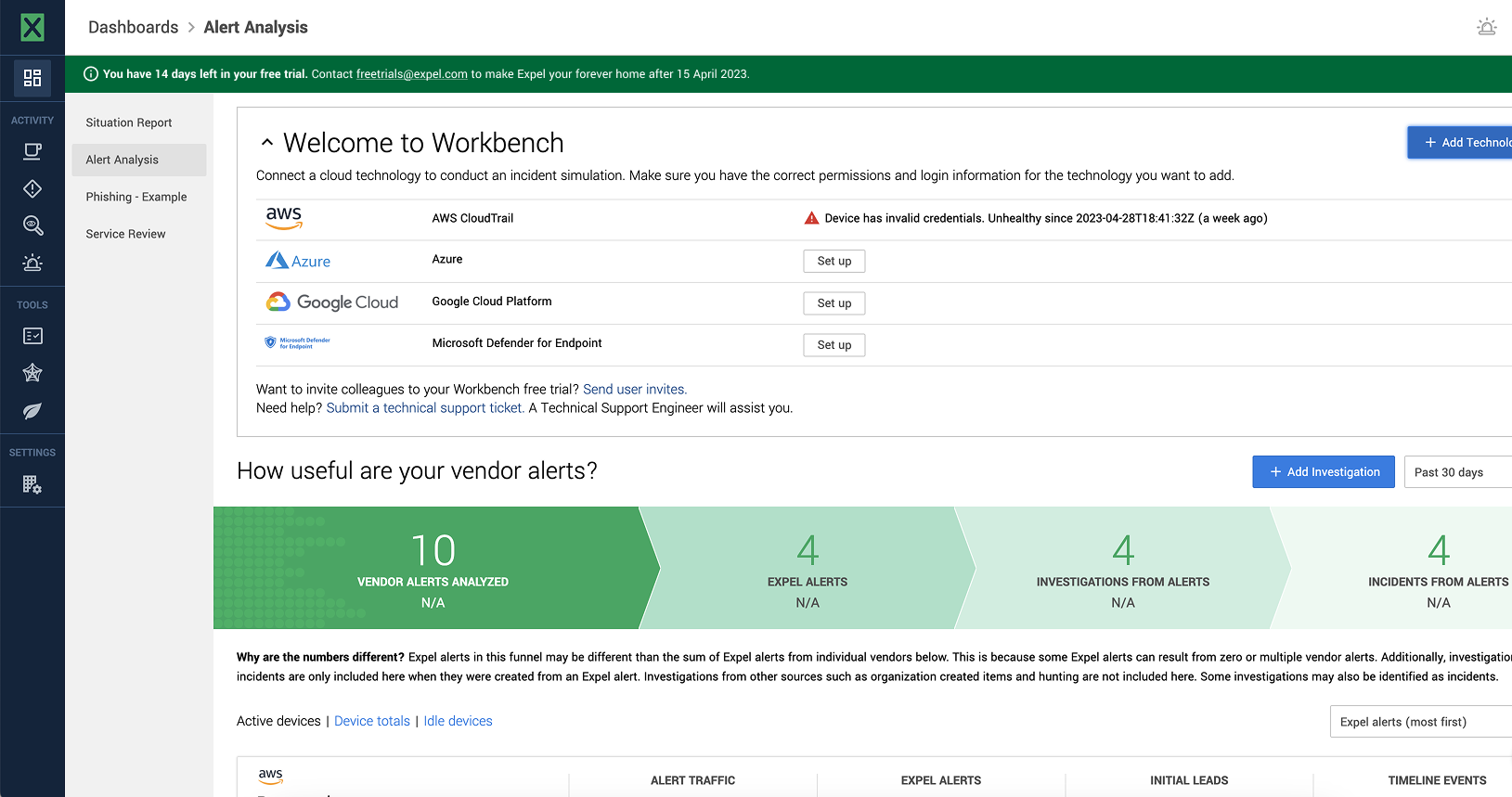Set up Microsoft Defender for Endpoint
This screenshot has width=1512, height=797.
[x=834, y=345]
